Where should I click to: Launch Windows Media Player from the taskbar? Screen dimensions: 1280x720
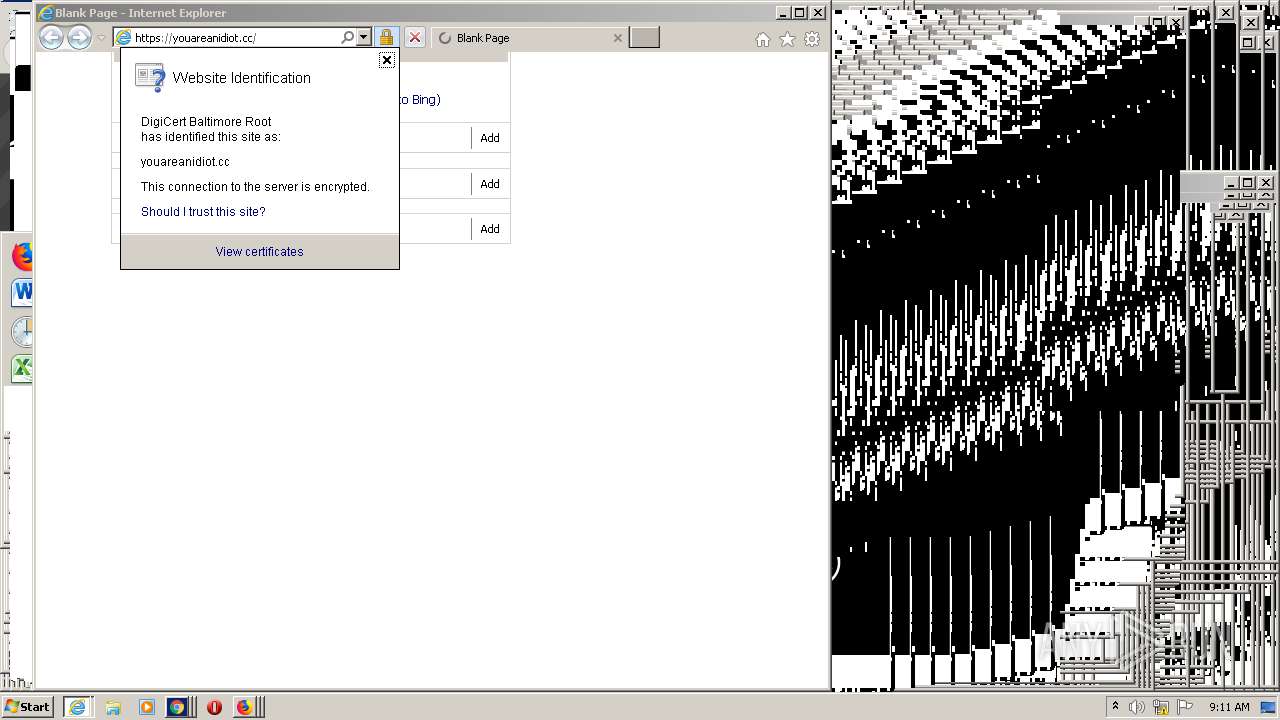tap(147, 707)
